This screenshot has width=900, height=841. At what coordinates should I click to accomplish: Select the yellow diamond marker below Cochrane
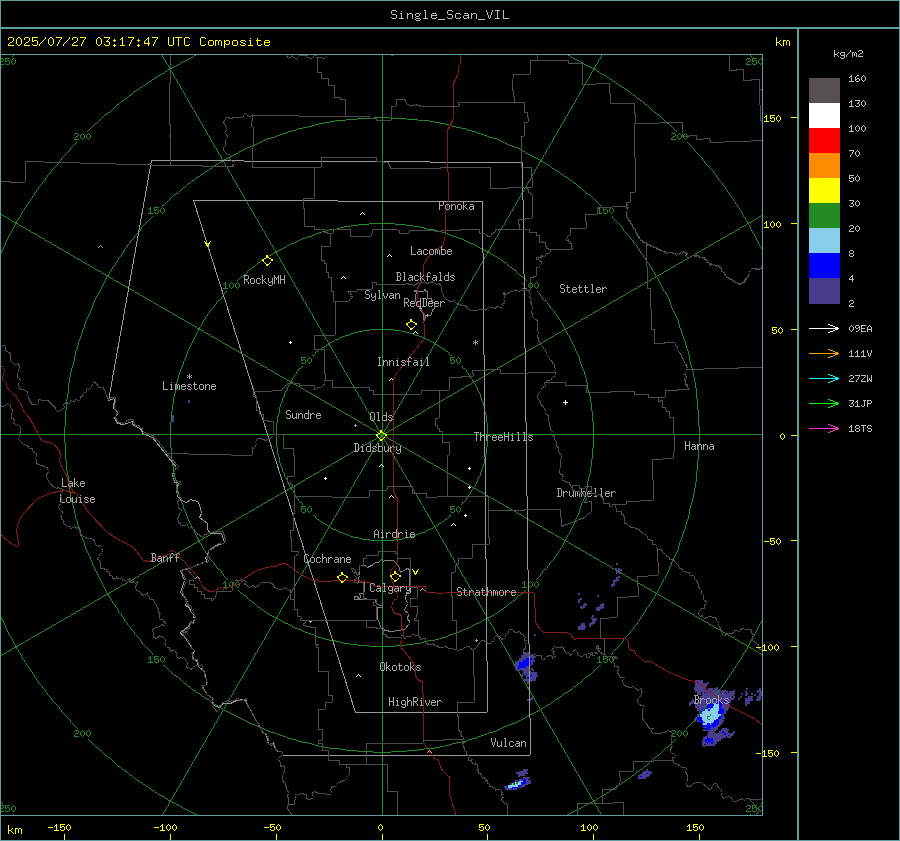click(x=342, y=578)
